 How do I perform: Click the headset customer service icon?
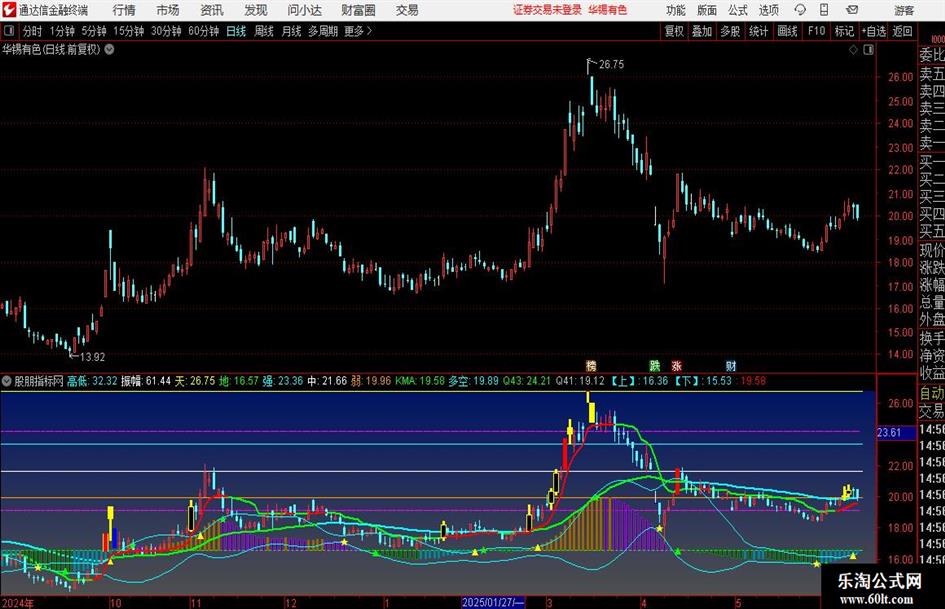pos(800,10)
